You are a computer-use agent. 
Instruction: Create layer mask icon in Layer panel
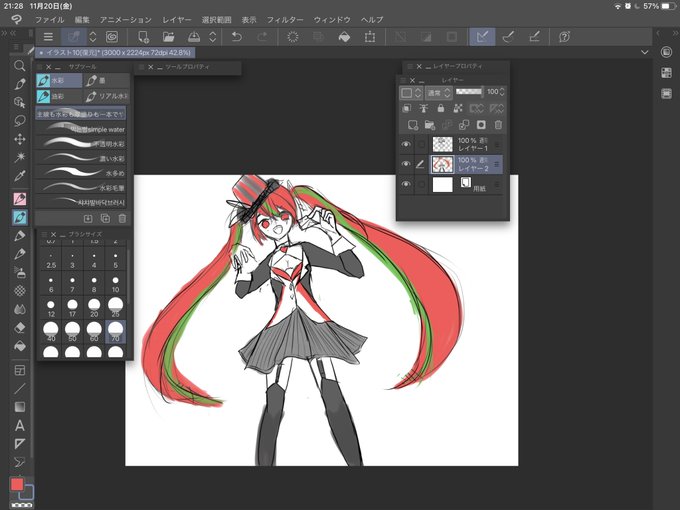click(x=481, y=125)
